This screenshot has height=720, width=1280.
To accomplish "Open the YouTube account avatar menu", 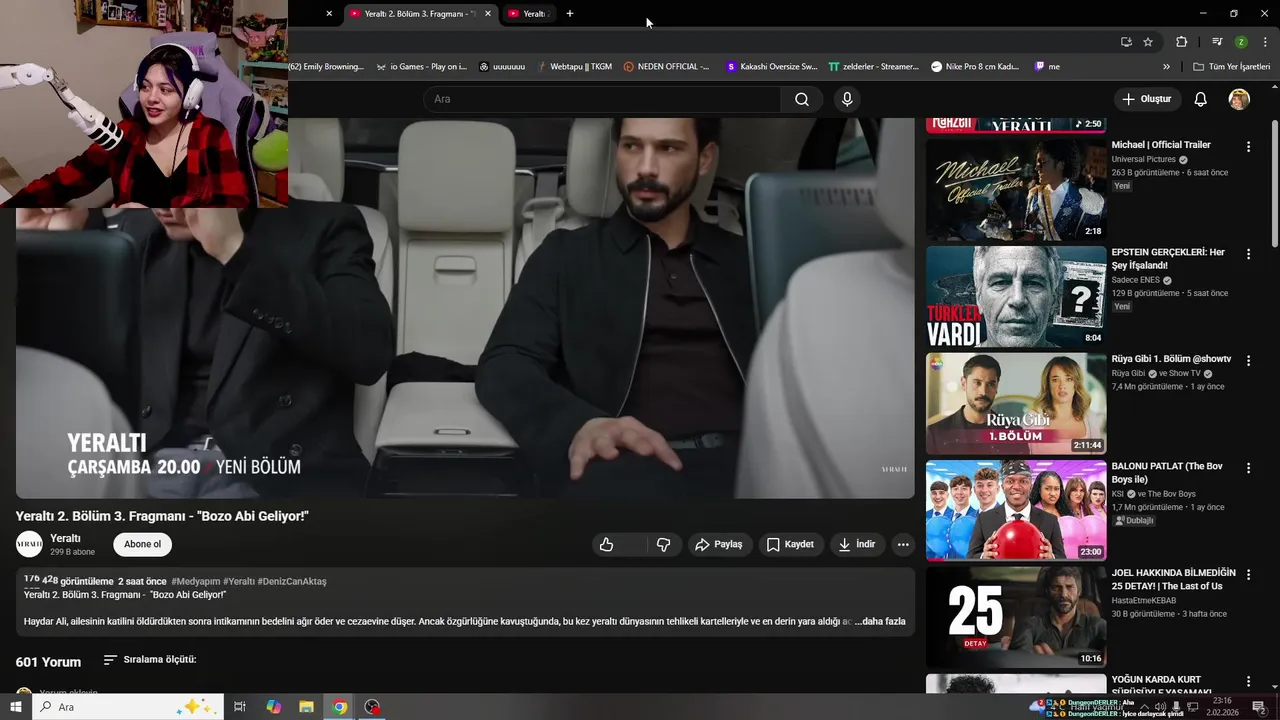I will (1239, 99).
